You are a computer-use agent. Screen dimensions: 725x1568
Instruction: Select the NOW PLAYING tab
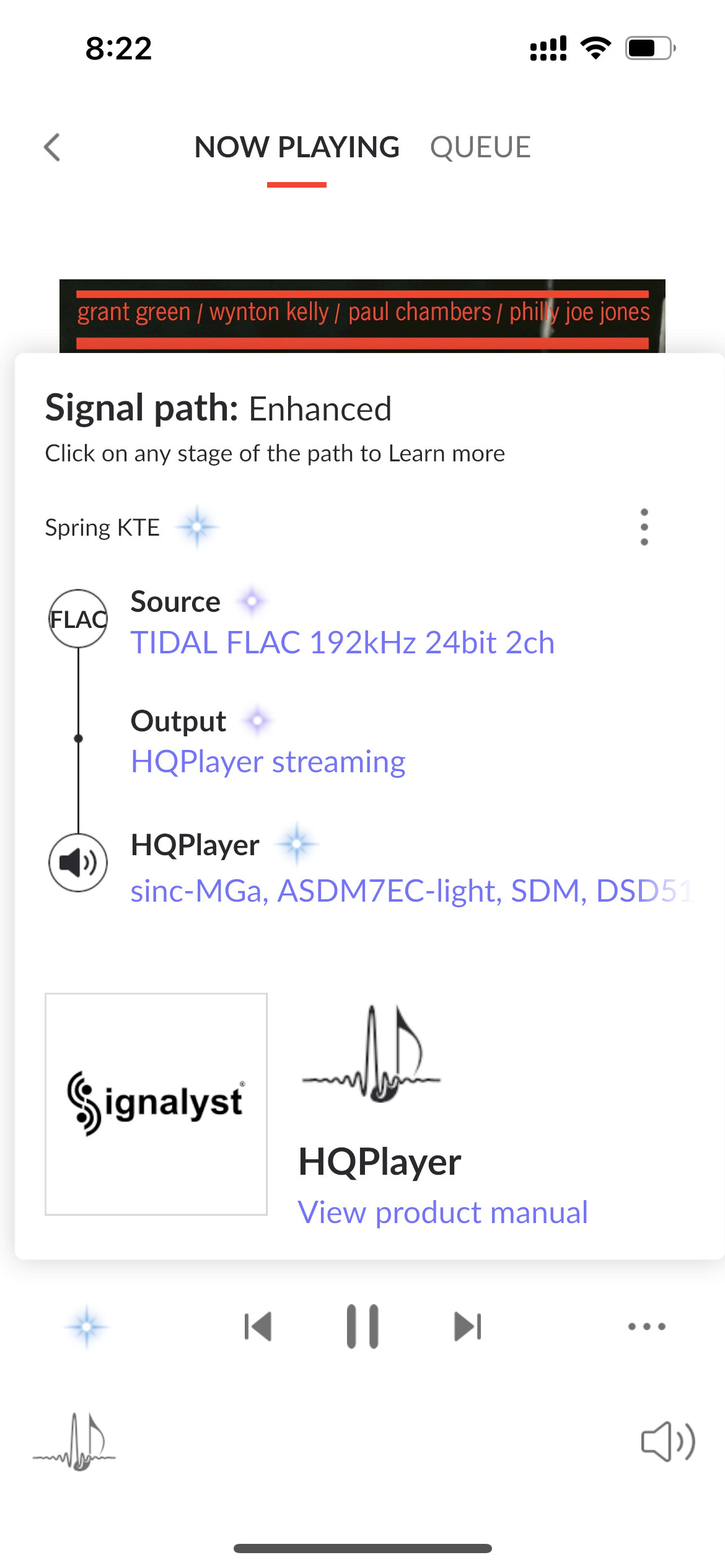tap(297, 147)
